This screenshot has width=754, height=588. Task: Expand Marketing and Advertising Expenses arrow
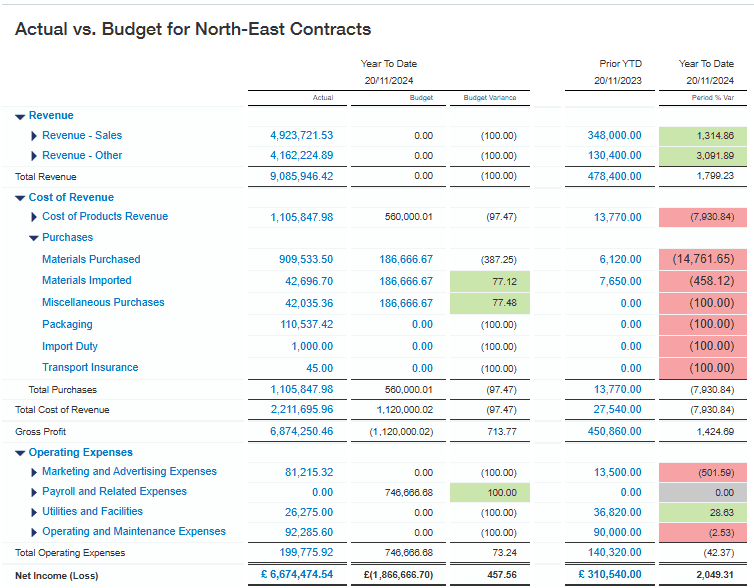coord(34,472)
